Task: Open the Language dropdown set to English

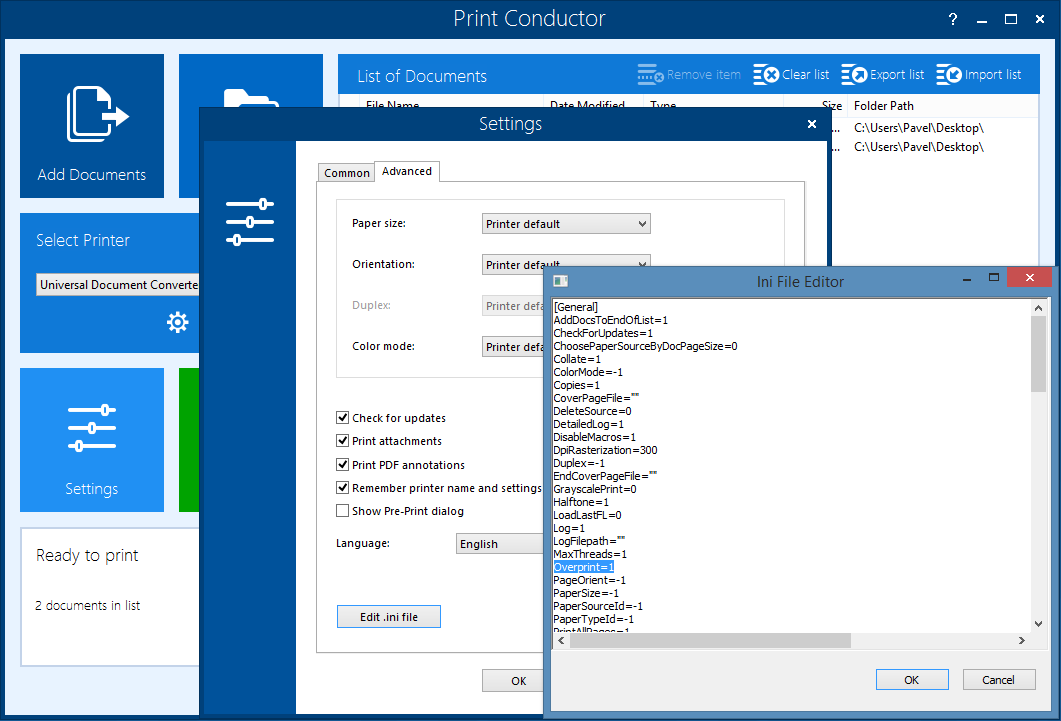Action: (500, 544)
